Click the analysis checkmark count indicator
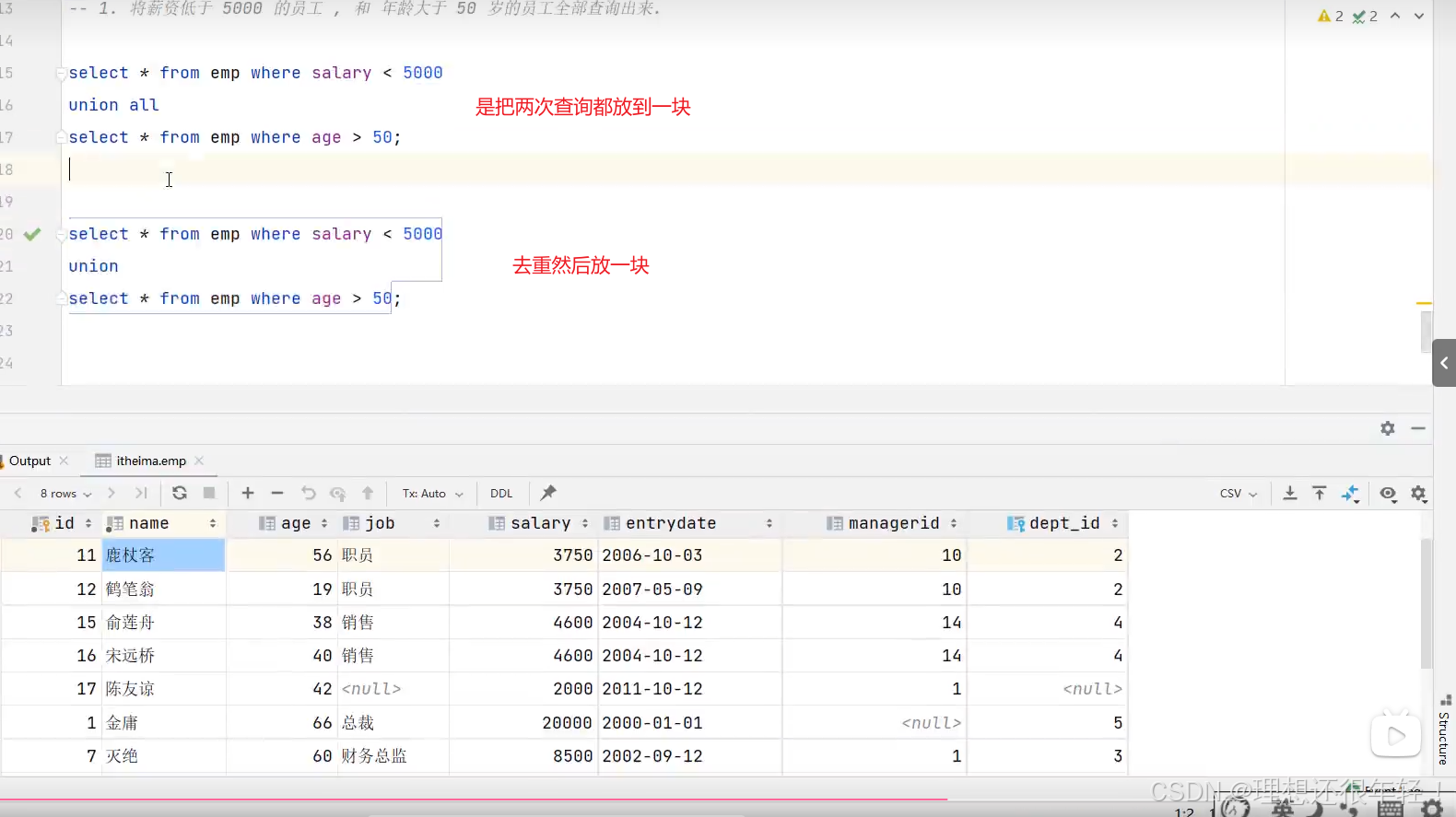This screenshot has width=1456, height=817. [1365, 16]
